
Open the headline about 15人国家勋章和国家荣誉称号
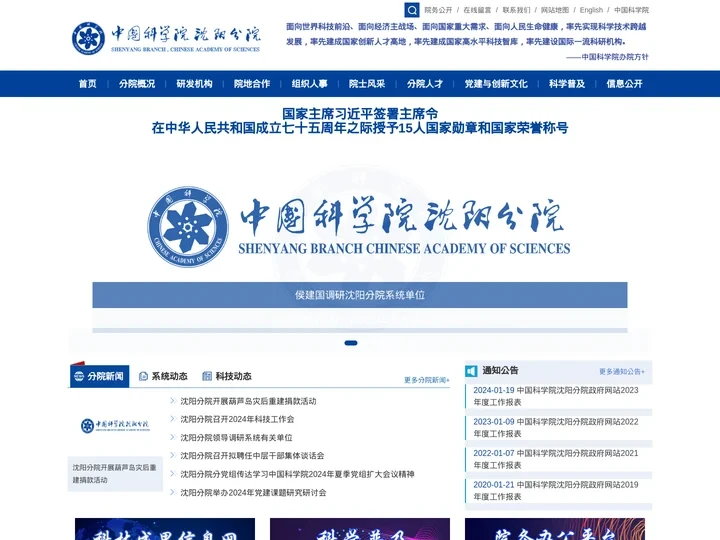coord(360,128)
